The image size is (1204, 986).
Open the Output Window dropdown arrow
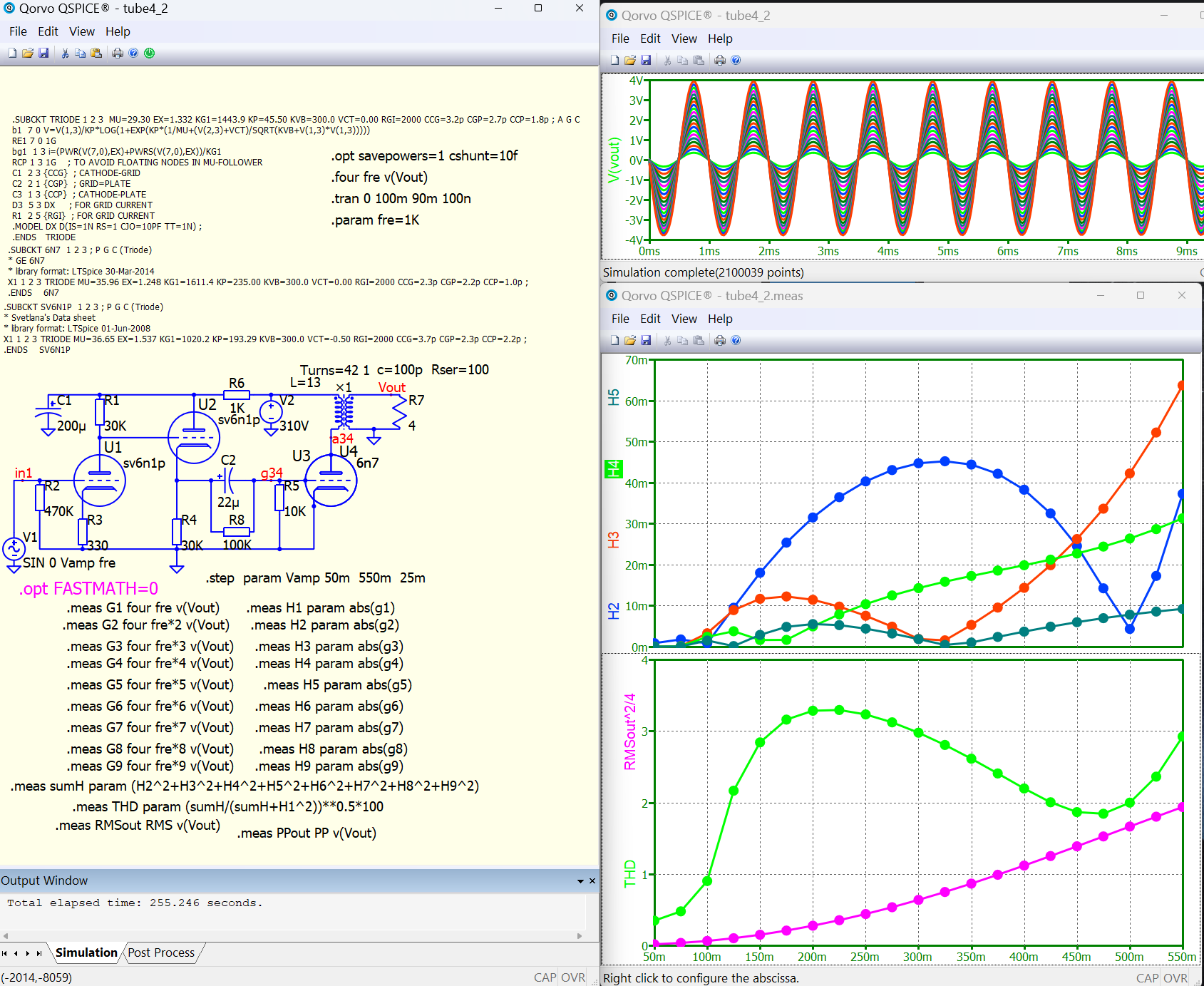coord(580,881)
